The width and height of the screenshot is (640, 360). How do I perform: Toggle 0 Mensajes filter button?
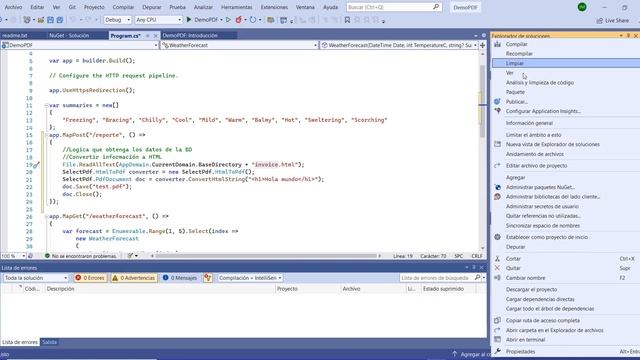[x=180, y=278]
